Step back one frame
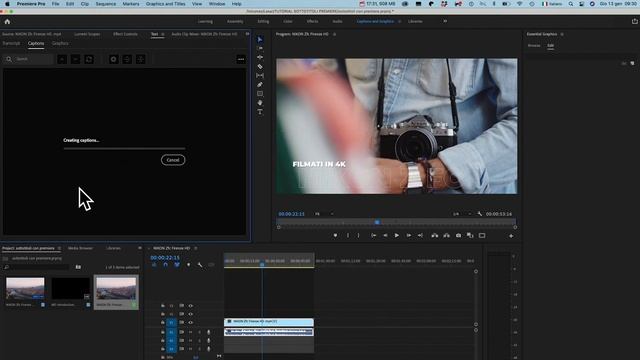This screenshot has width=640, height=360. click(385, 236)
